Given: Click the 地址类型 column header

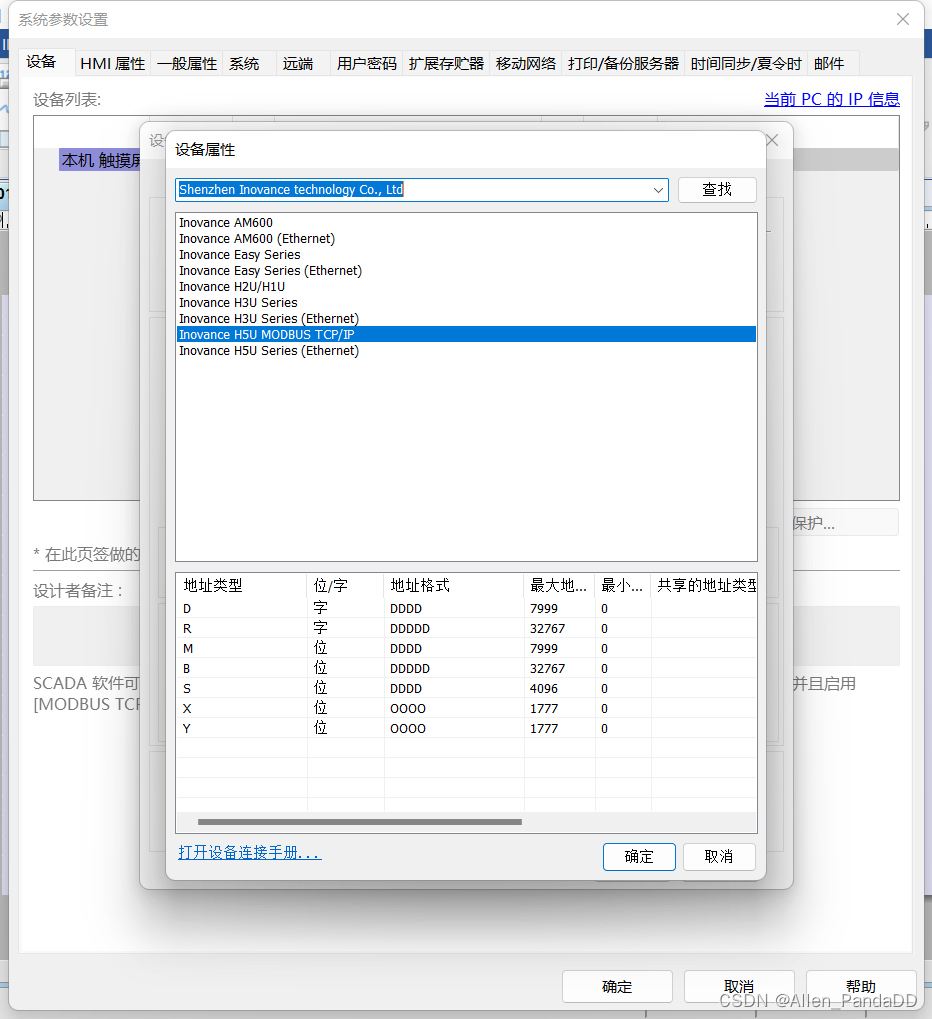Looking at the screenshot, I should pyautogui.click(x=241, y=586).
